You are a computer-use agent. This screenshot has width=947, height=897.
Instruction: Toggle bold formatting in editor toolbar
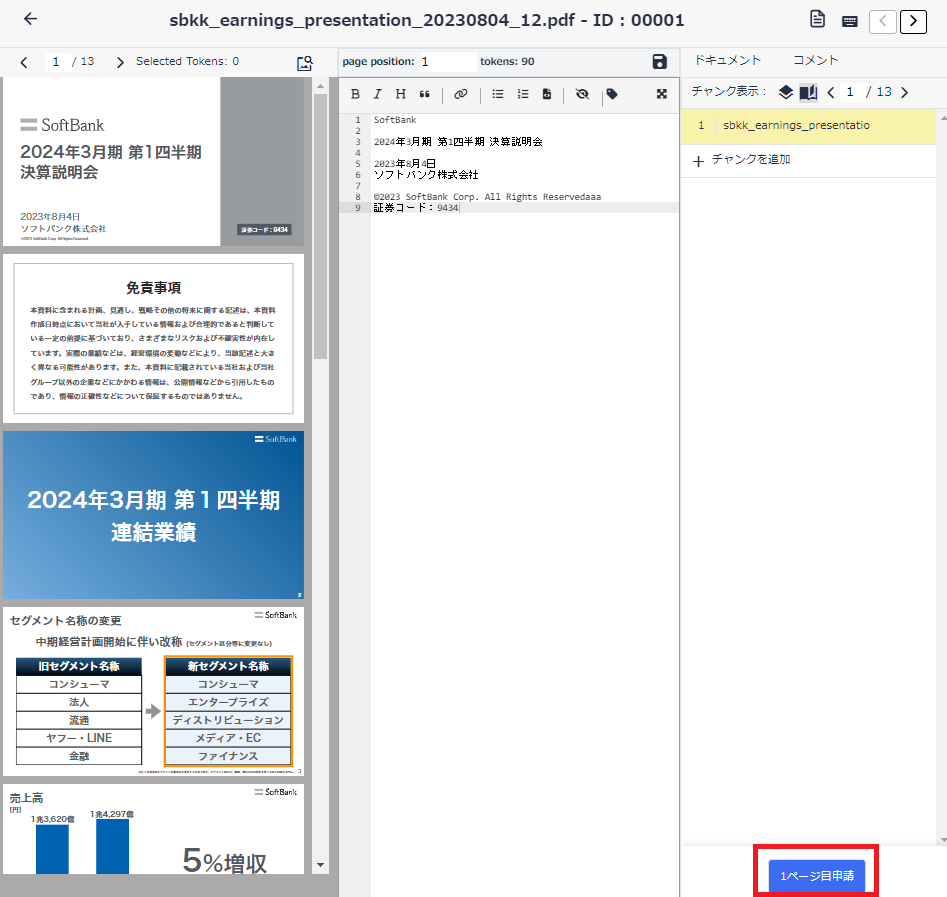click(355, 94)
